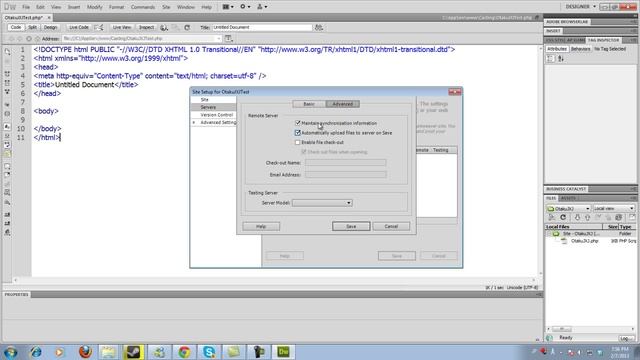Click the Title input field
The image size is (640, 360).
pyautogui.click(x=262, y=27)
